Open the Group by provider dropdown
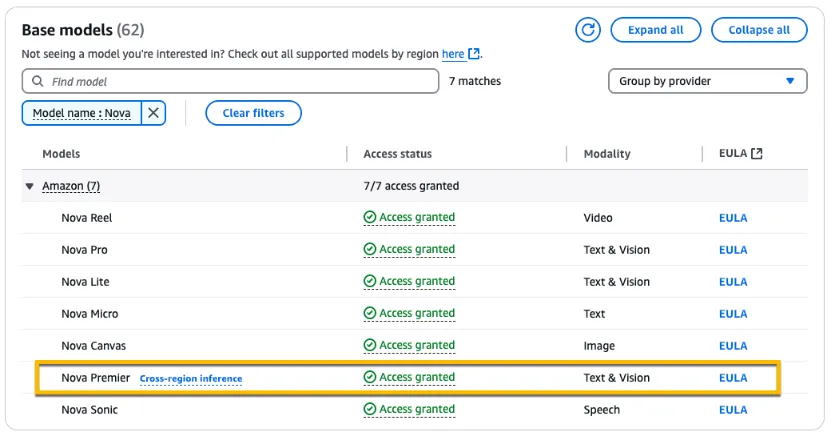This screenshot has height=434, width=832. [707, 81]
